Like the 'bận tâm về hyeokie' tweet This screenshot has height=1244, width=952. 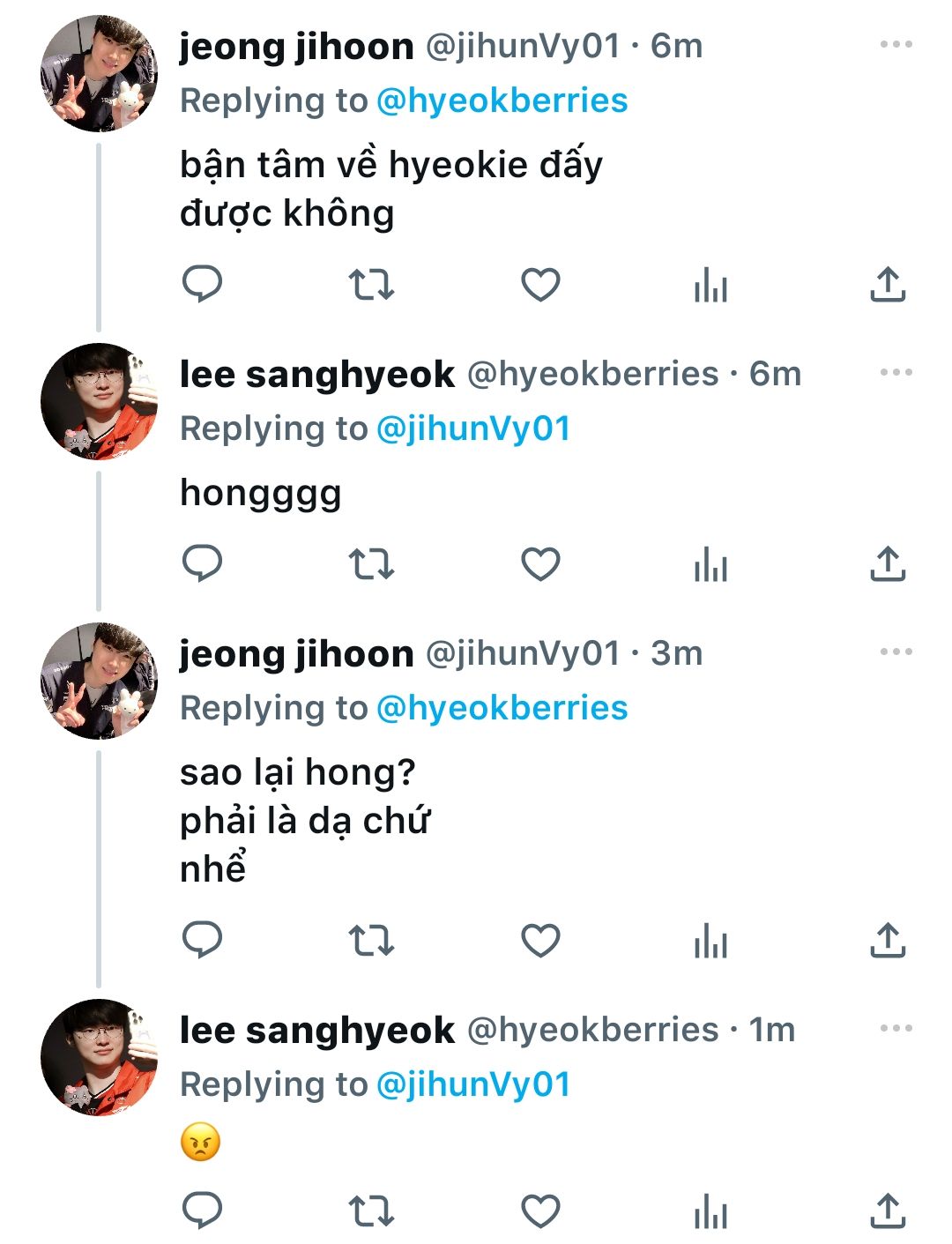click(540, 285)
